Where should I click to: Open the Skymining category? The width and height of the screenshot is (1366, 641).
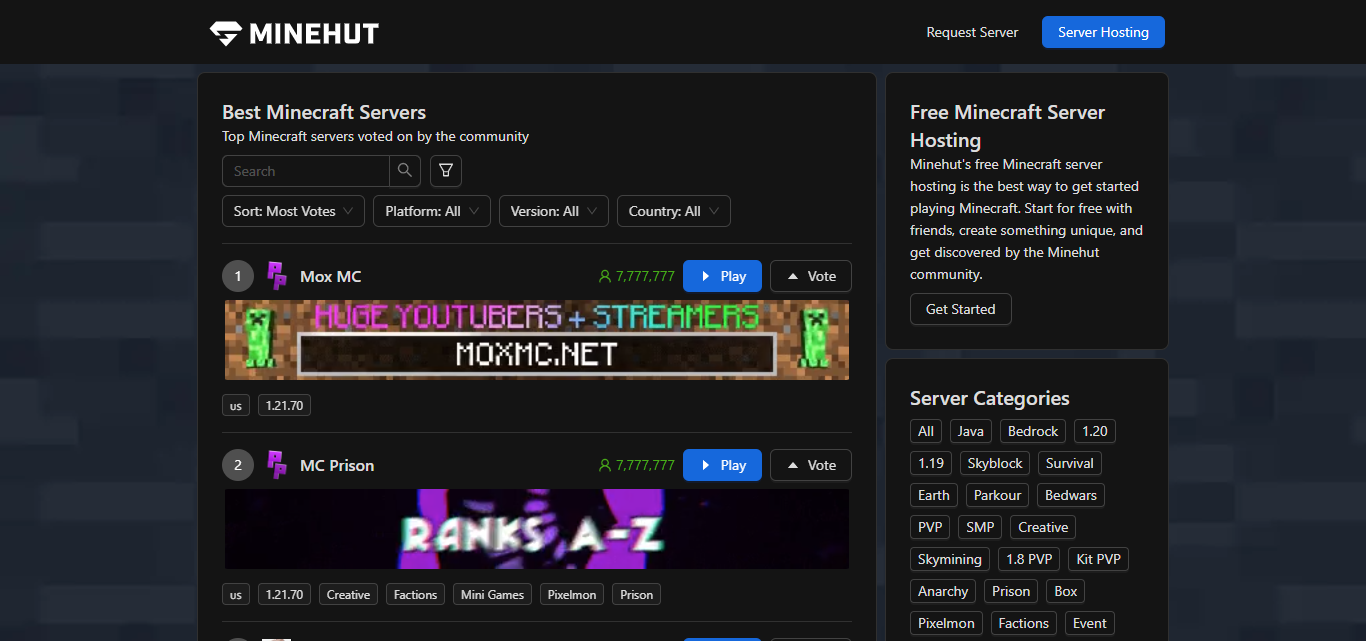tap(950, 559)
